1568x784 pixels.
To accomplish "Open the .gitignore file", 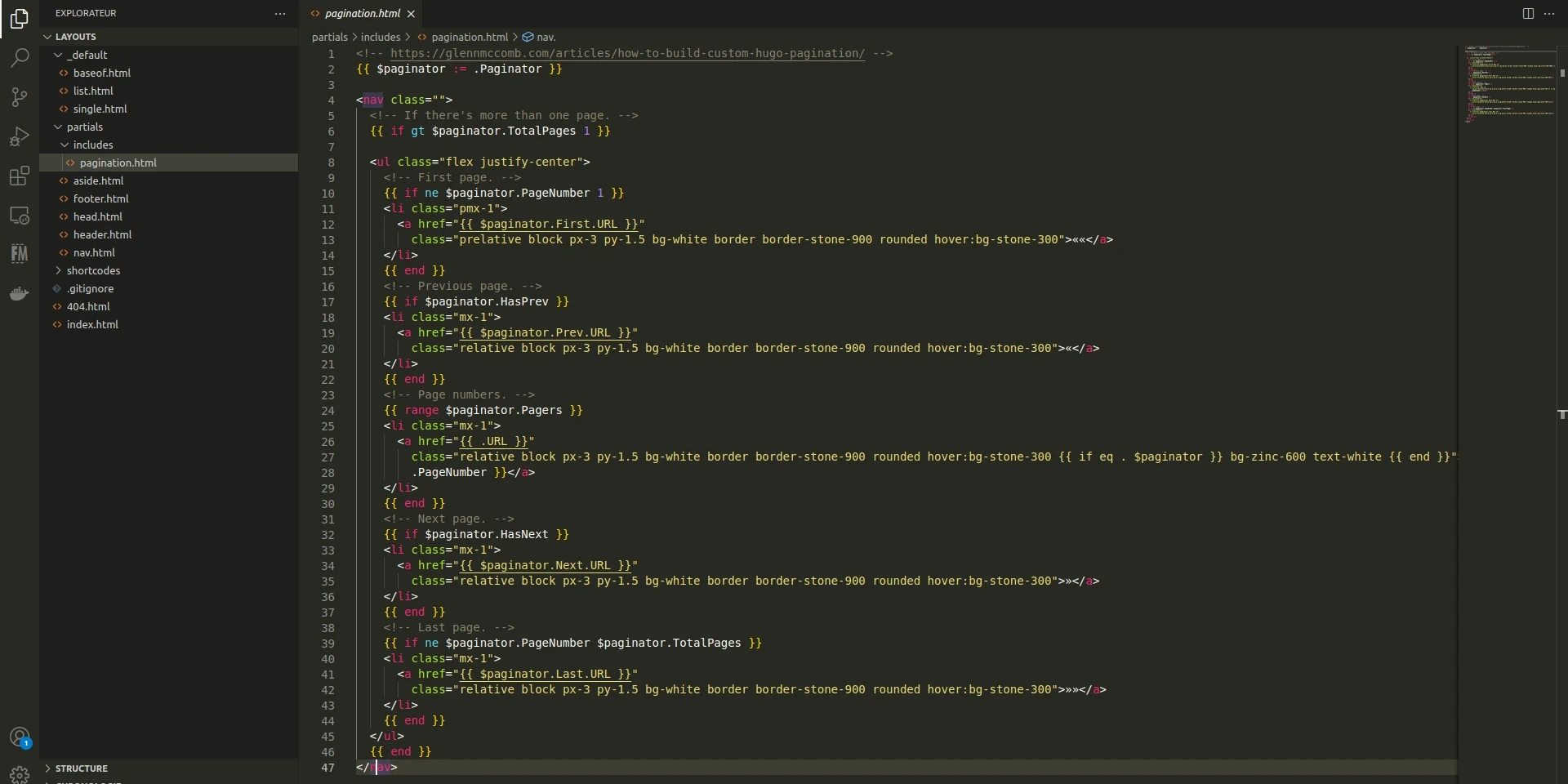I will pos(169,288).
